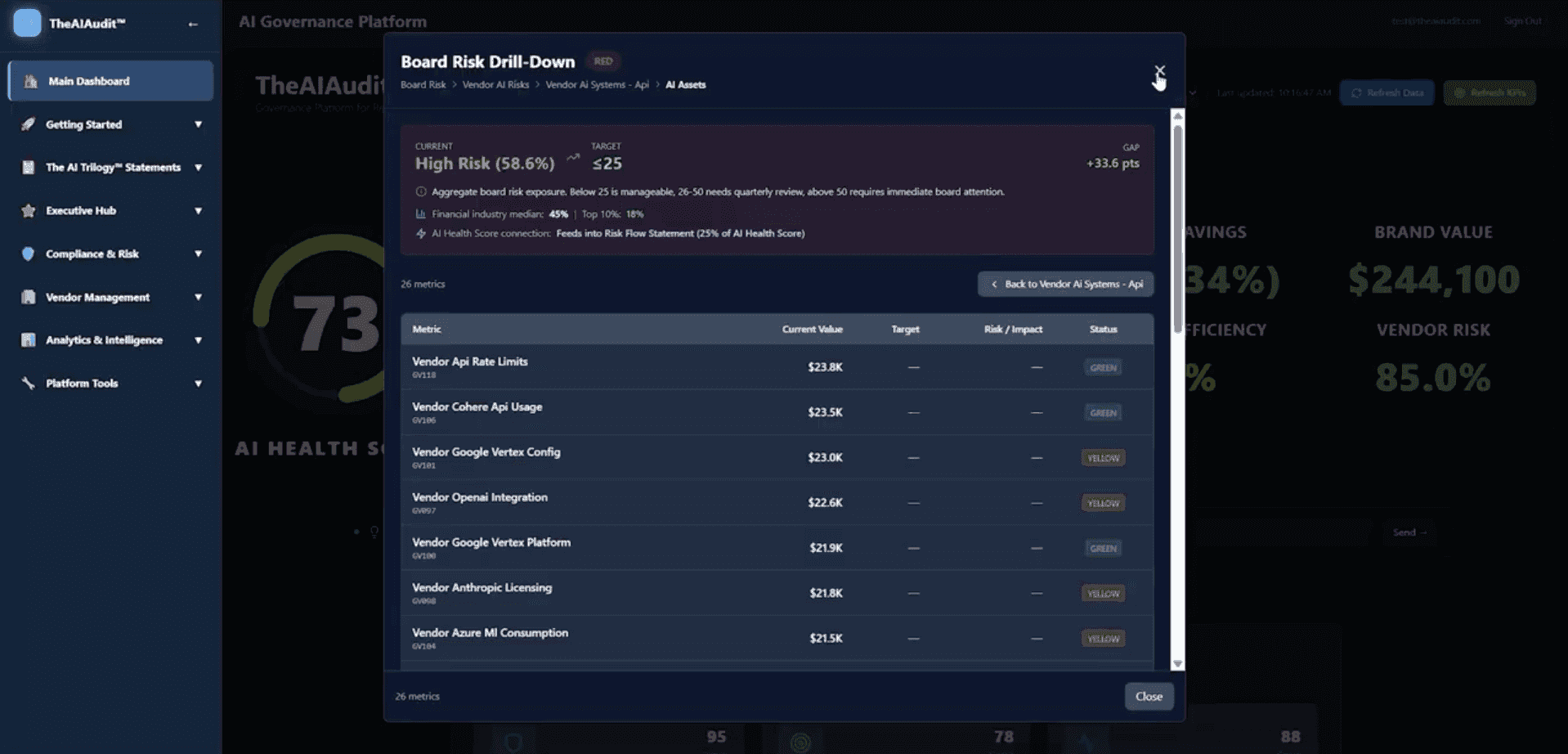Select the Vendor Azure Ml Consumption row
Screen dimensions: 1568x754
tap(777, 638)
